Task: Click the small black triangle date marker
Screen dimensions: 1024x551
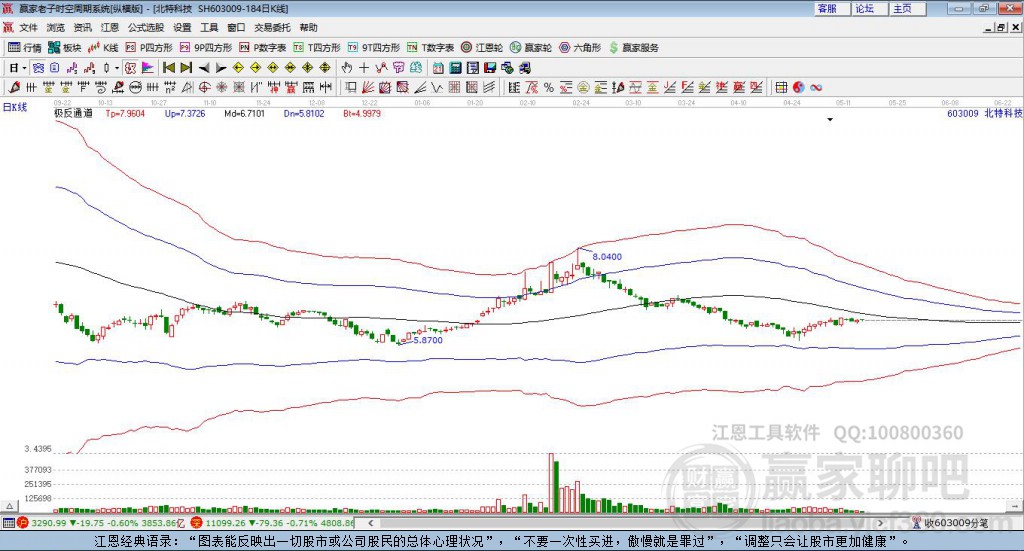Action: (x=830, y=119)
